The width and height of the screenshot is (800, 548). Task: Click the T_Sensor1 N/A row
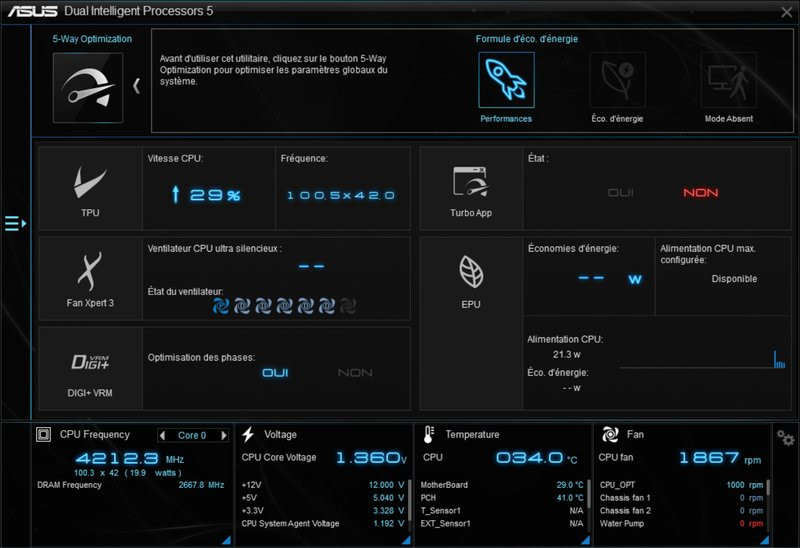click(x=502, y=510)
